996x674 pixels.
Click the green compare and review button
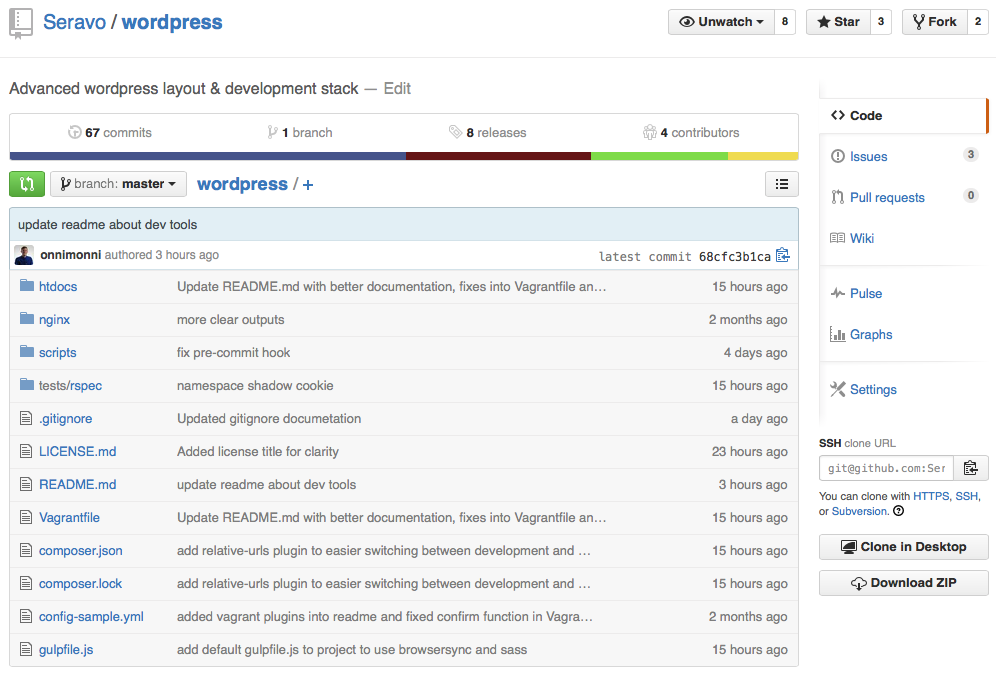tap(27, 184)
